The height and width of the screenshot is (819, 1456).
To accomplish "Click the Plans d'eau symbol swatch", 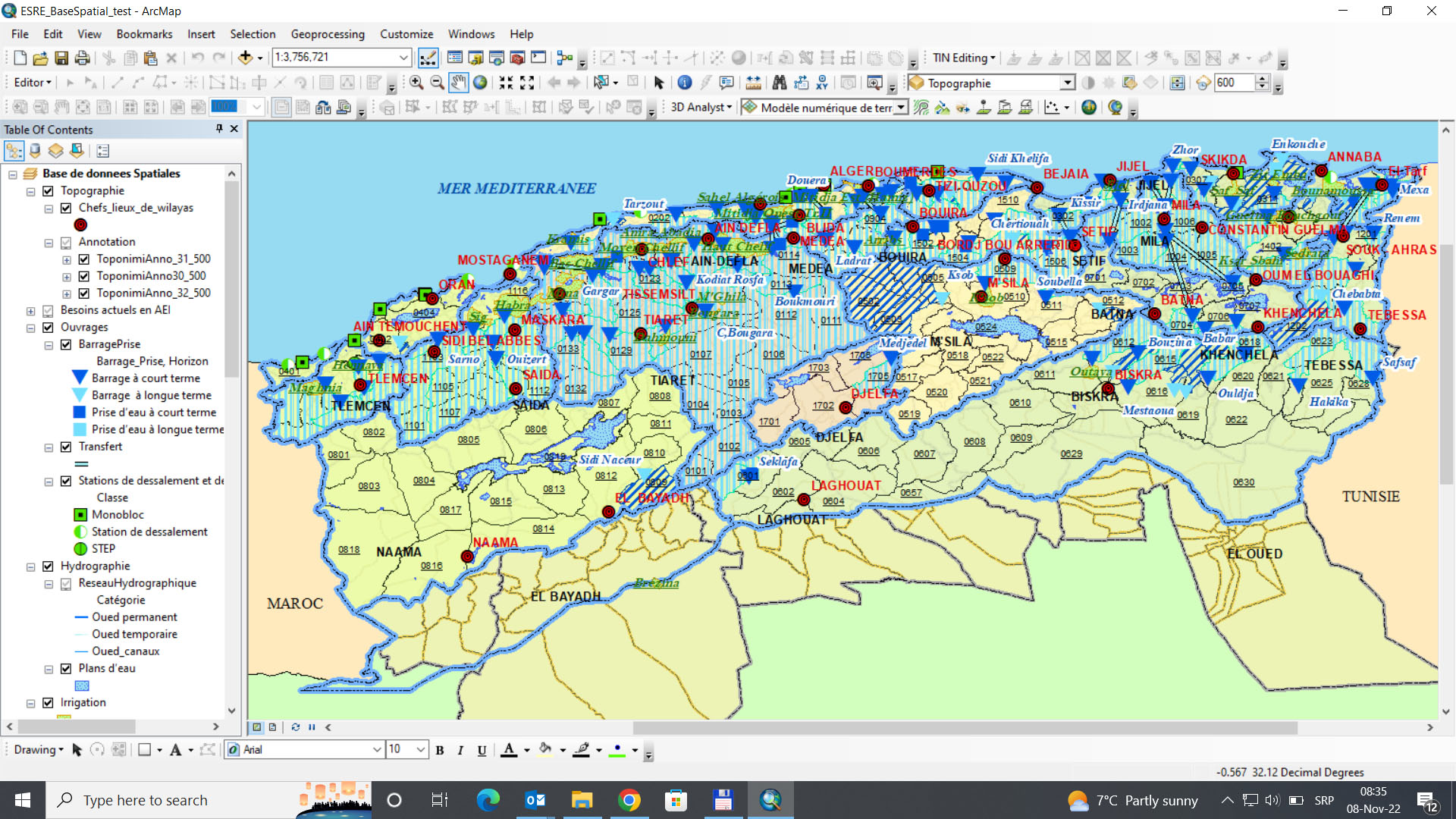I will pyautogui.click(x=82, y=686).
